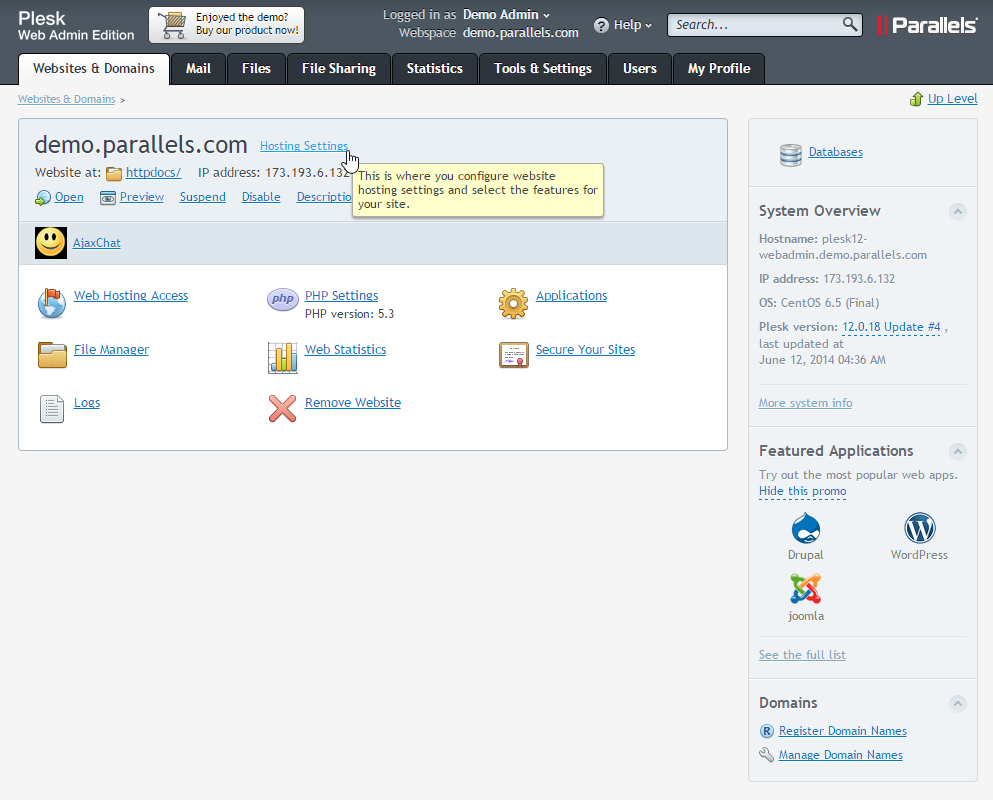Click the File Manager folder icon
Viewport: 993px width, 800px height.
click(x=52, y=355)
